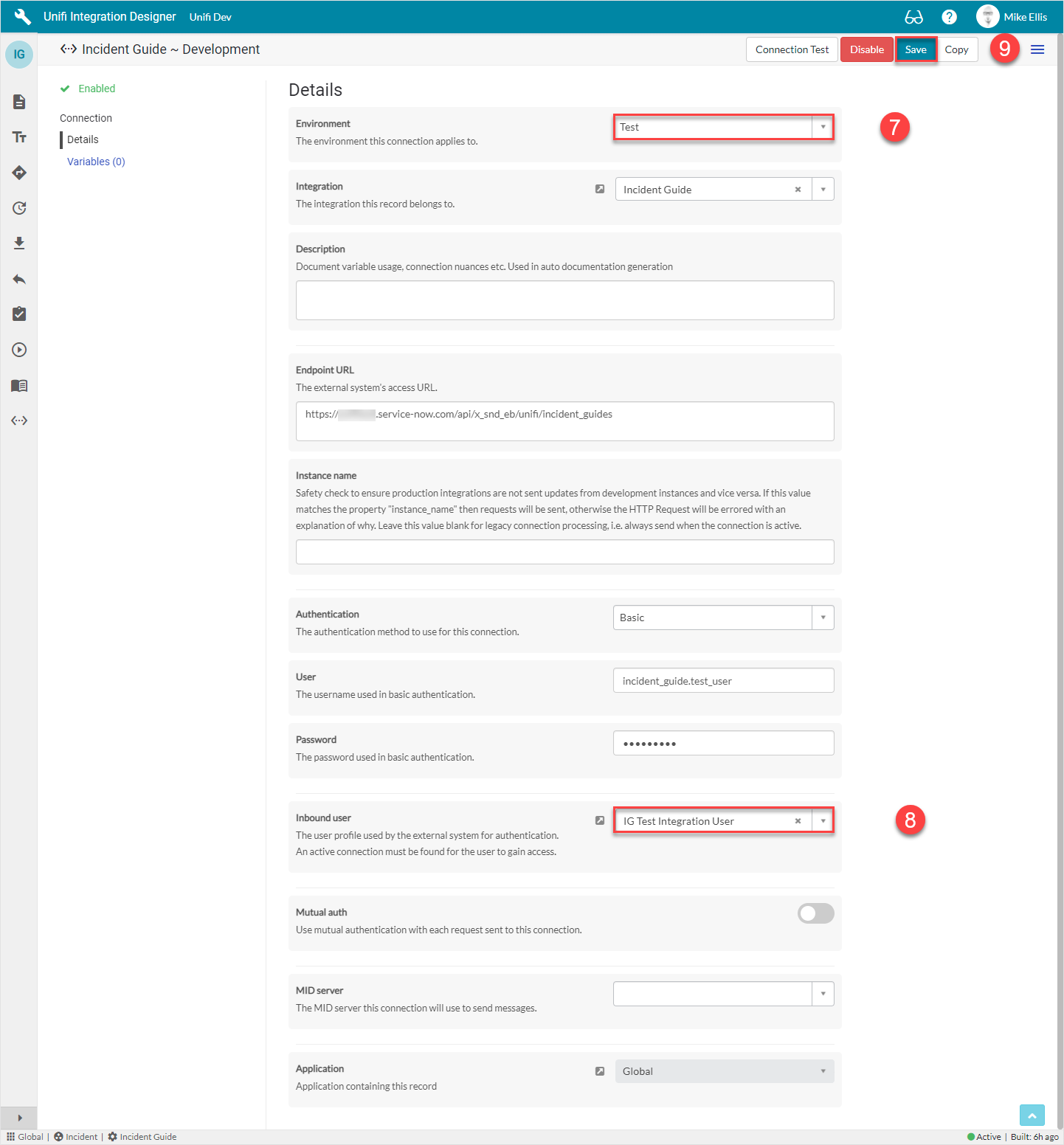The width and height of the screenshot is (1064, 1145).
Task: Click the scroll-to-top arrow button
Action: pyautogui.click(x=1032, y=1115)
